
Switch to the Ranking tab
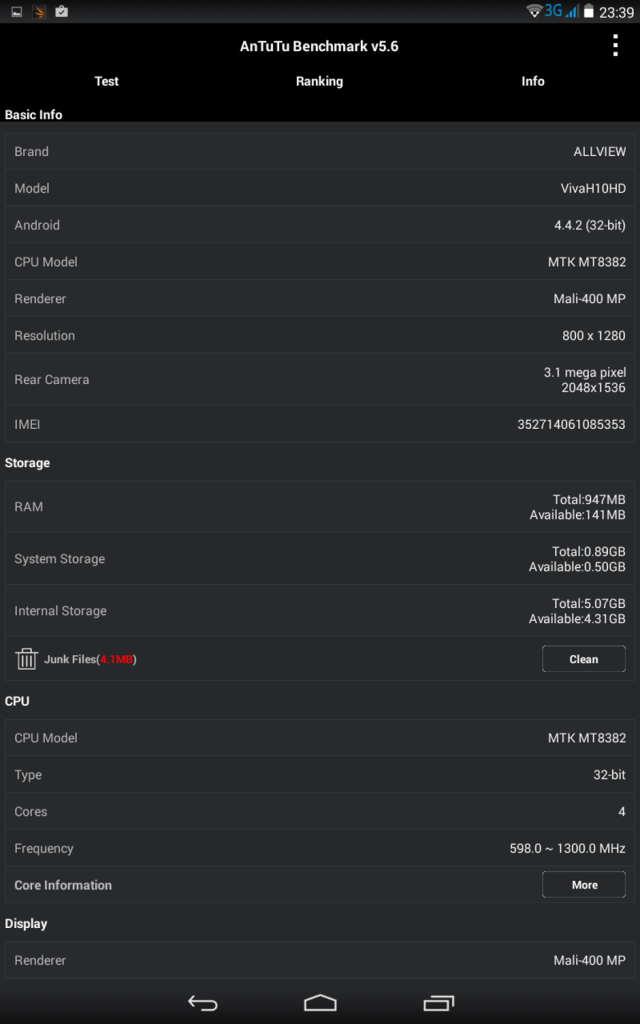click(319, 81)
